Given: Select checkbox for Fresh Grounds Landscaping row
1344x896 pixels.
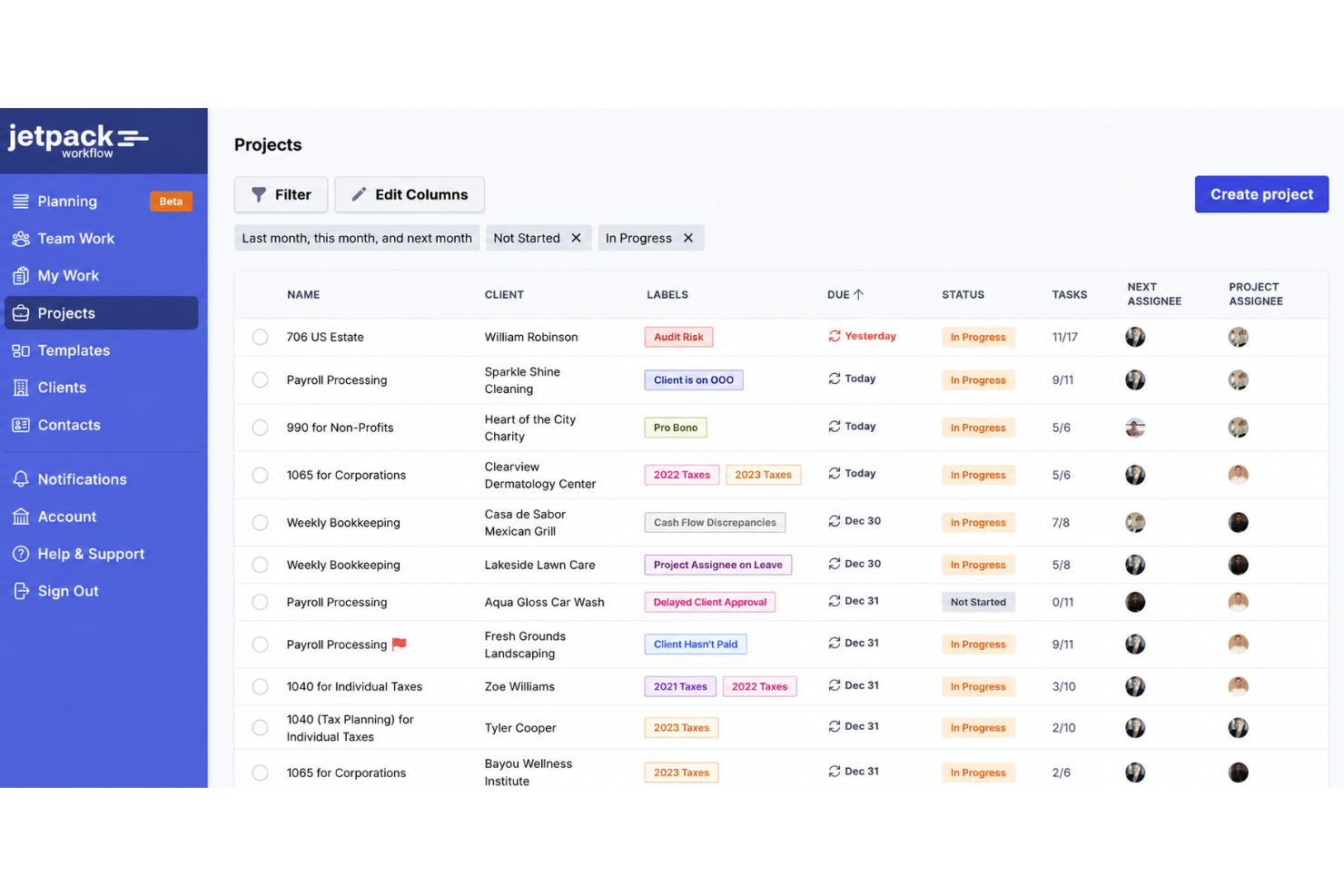Looking at the screenshot, I should 261,645.
